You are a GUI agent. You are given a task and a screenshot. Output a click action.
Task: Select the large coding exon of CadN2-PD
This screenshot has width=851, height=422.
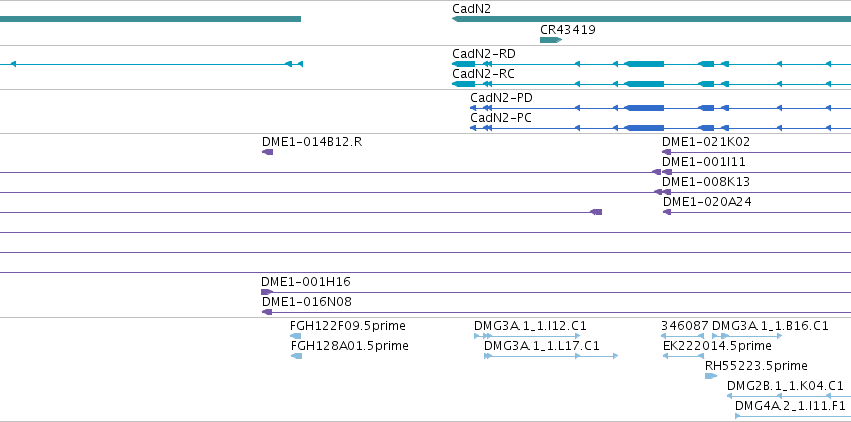[x=645, y=108]
